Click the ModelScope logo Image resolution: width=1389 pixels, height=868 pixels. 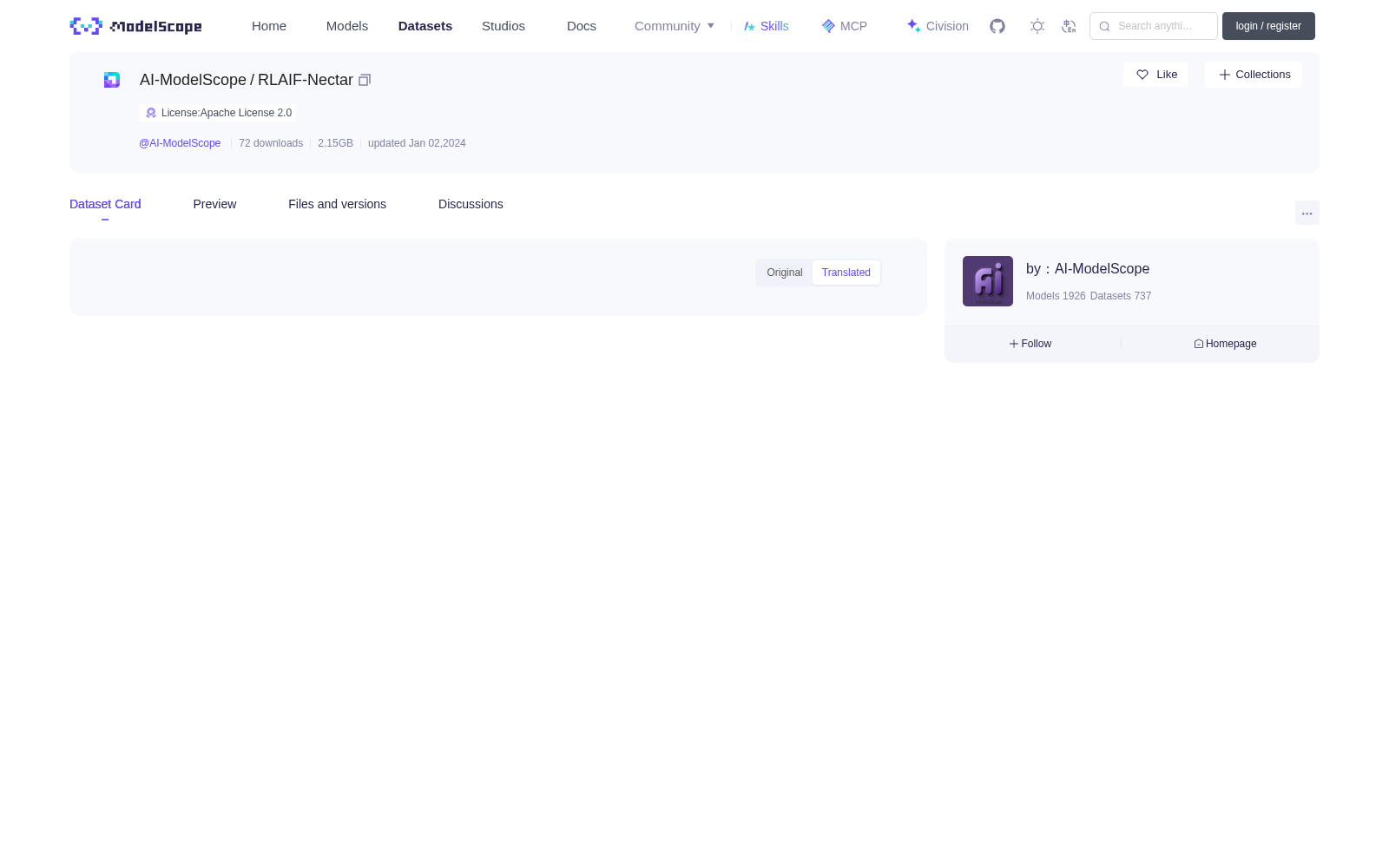[x=135, y=26]
